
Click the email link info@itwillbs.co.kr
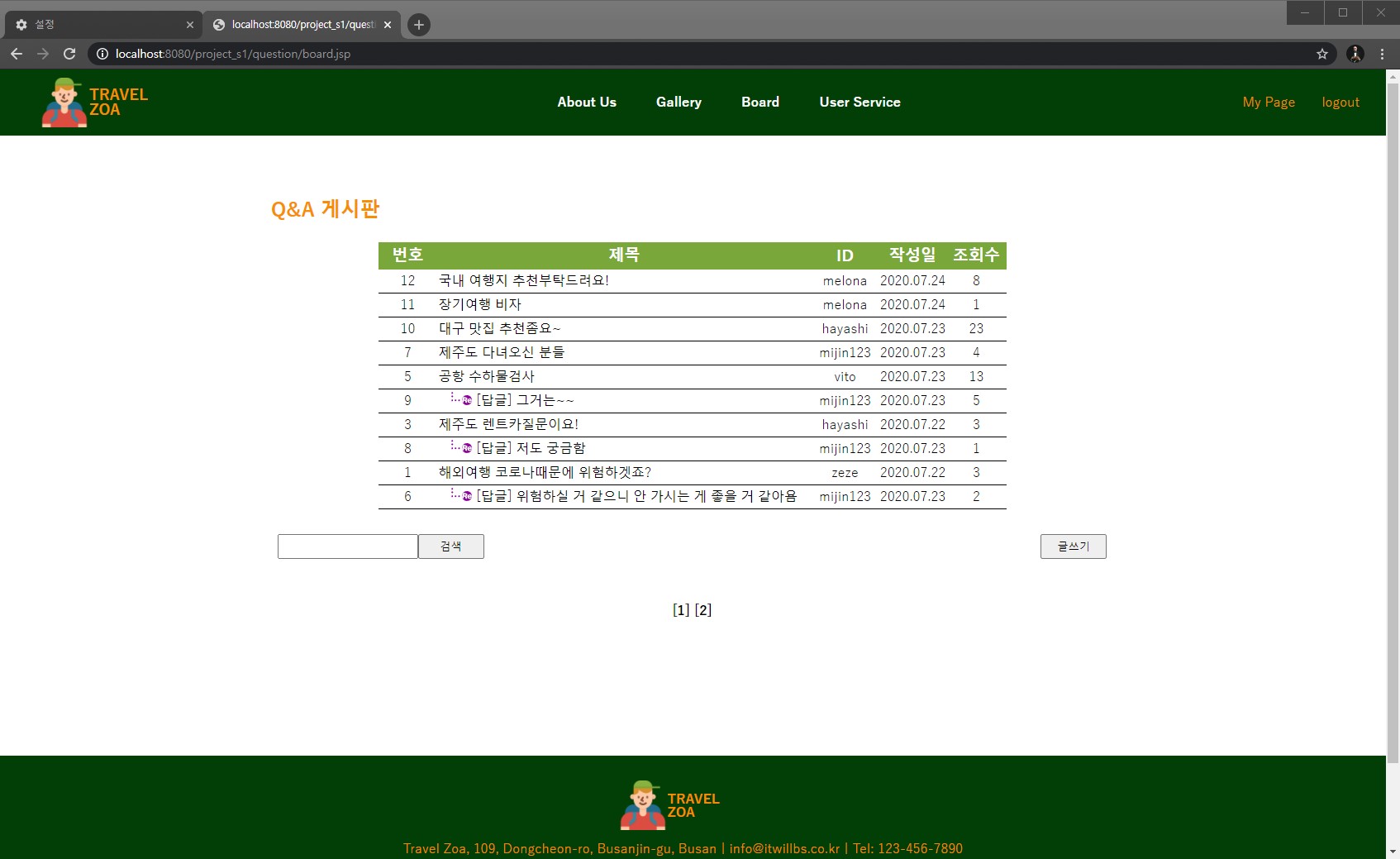[784, 848]
